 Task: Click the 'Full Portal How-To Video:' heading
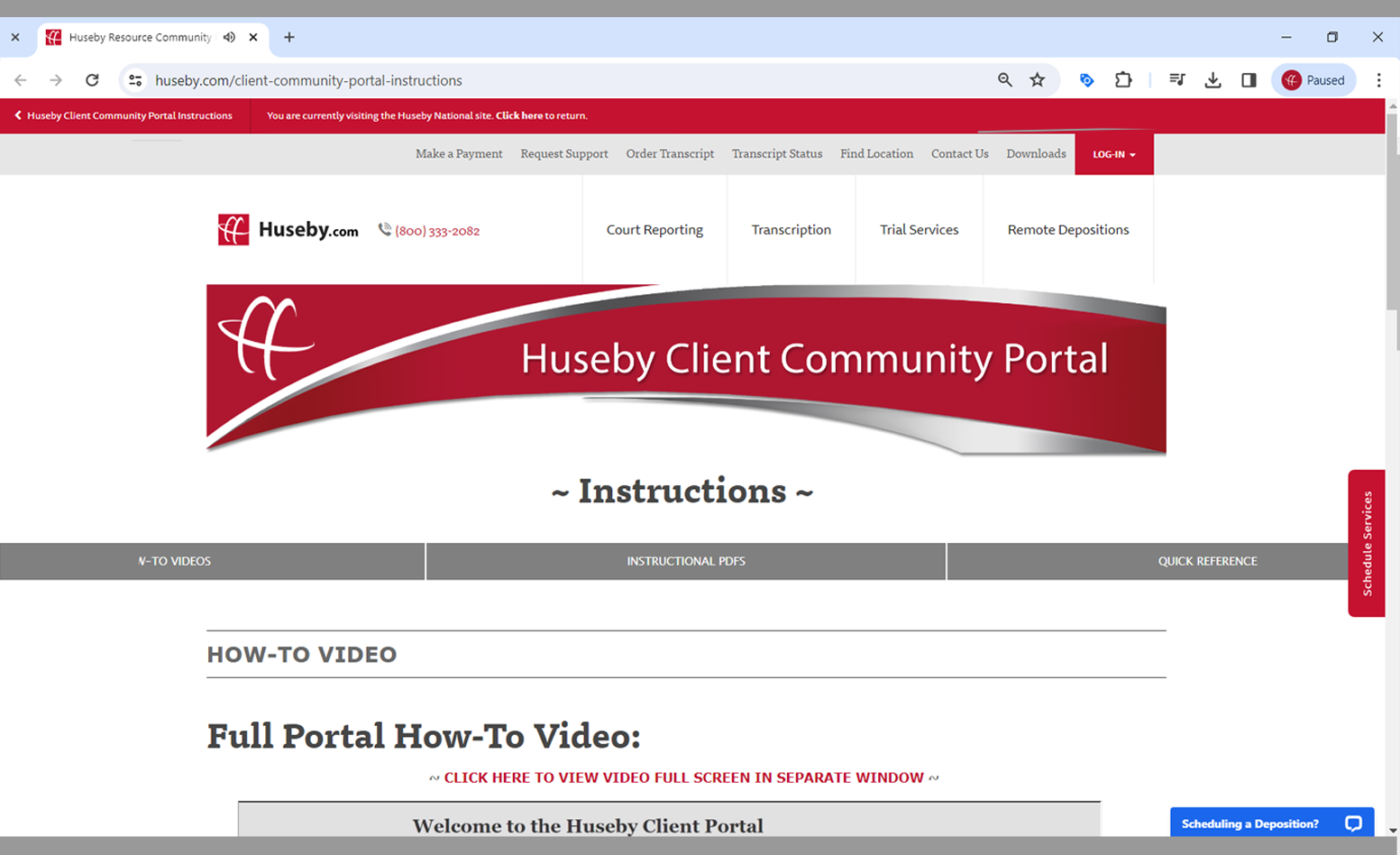[x=424, y=736]
